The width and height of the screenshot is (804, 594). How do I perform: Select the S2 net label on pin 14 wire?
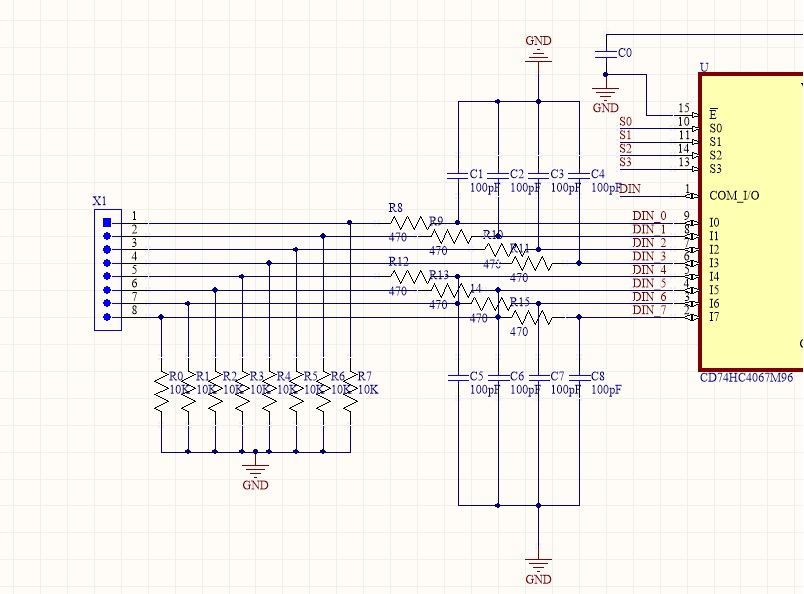pyautogui.click(x=626, y=149)
